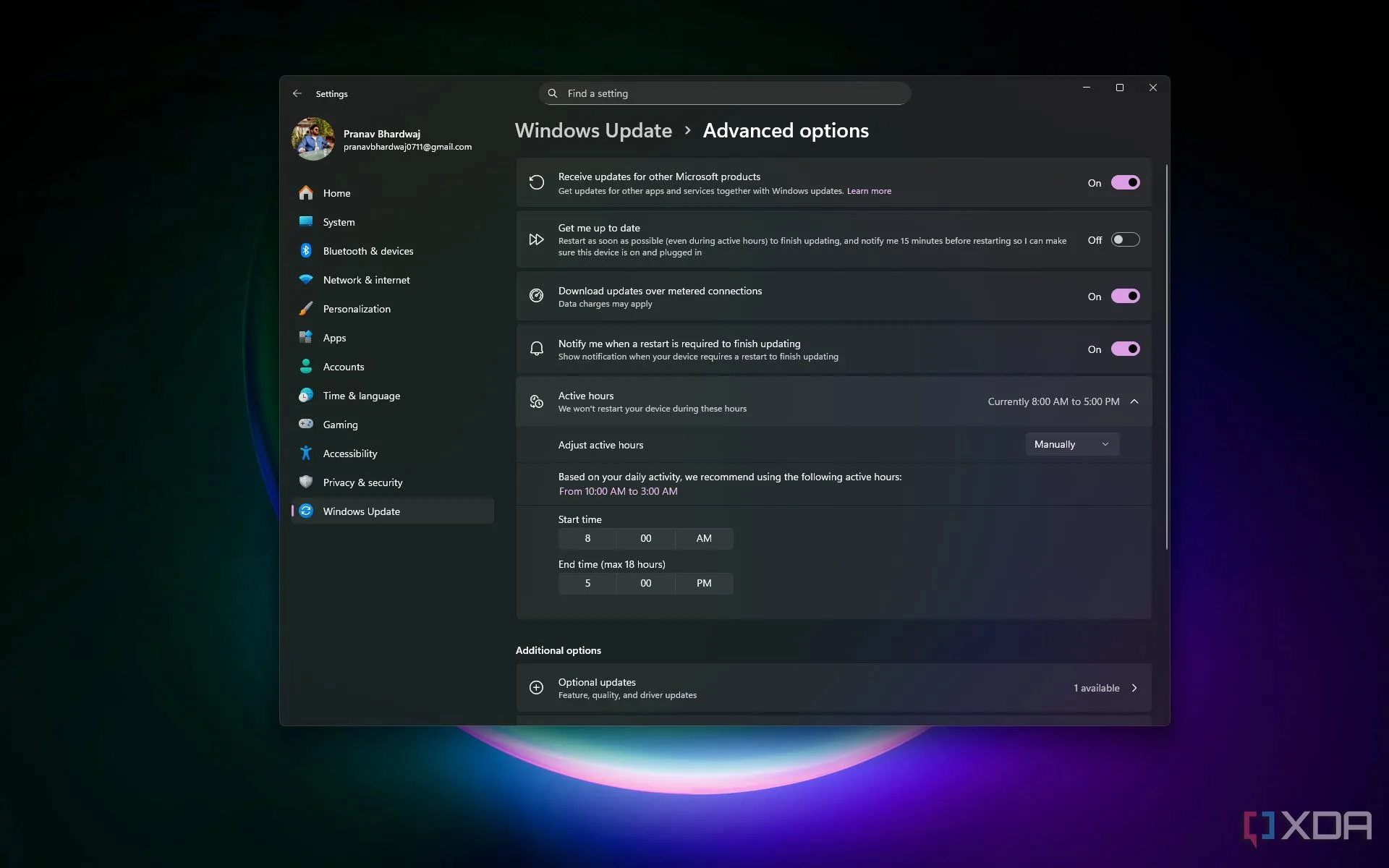Select Windows Update label in sidebar
This screenshot has height=868, width=1389.
pyautogui.click(x=361, y=511)
